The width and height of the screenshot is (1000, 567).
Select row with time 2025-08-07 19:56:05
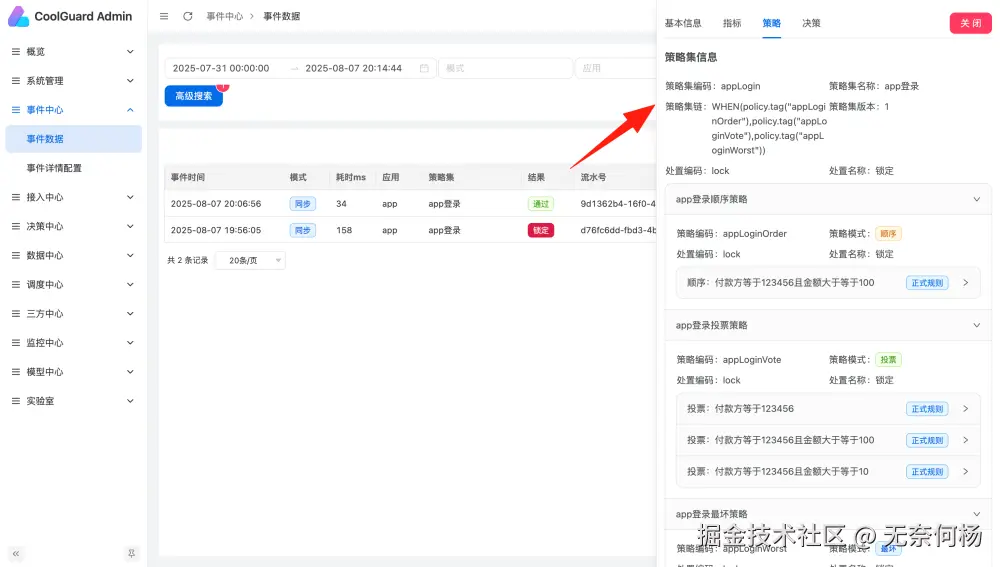pyautogui.click(x=410, y=230)
